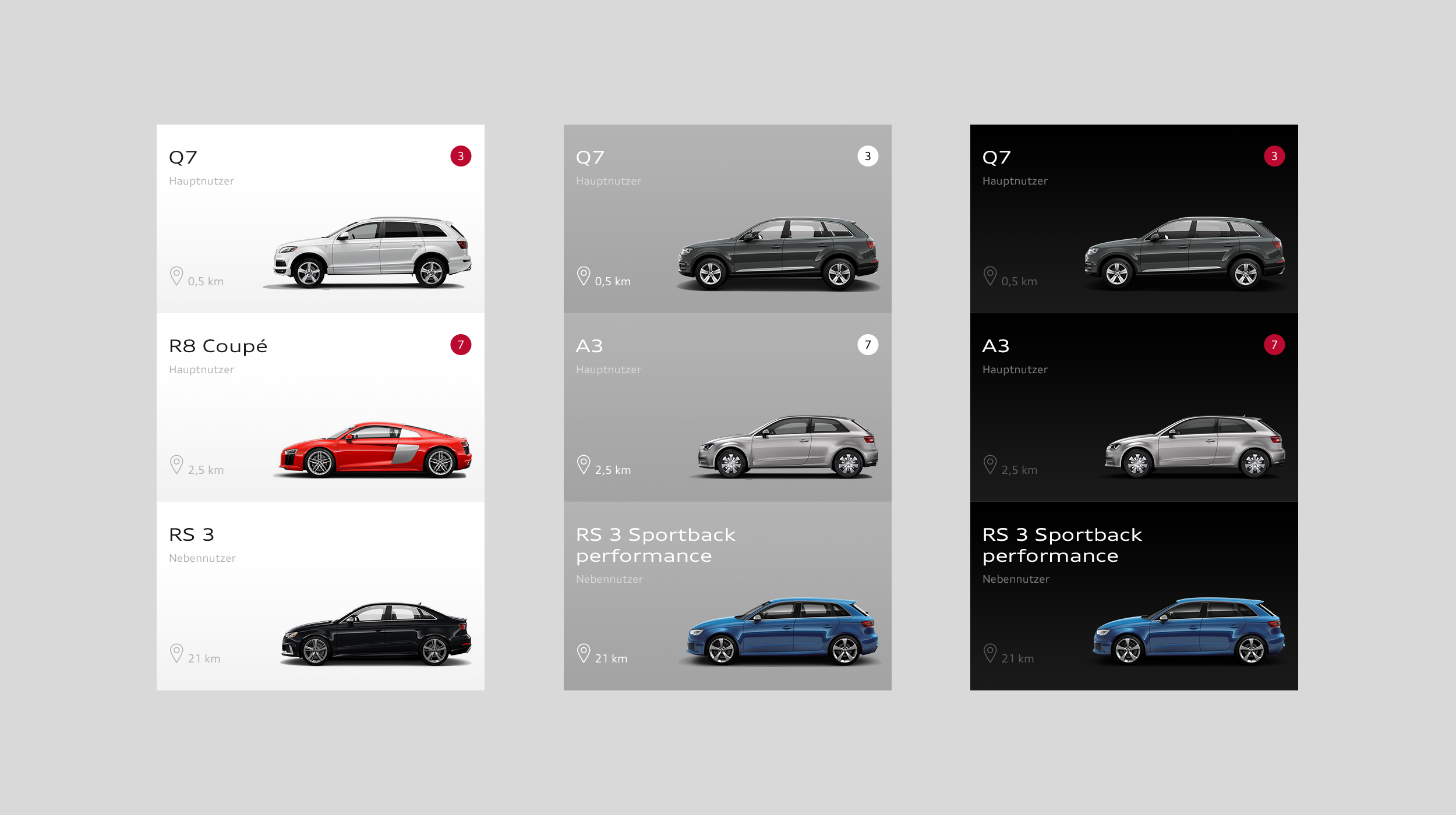Tap location pin on black RS 3 Sportback card
The width and height of the screenshot is (1456, 815).
[x=990, y=653]
